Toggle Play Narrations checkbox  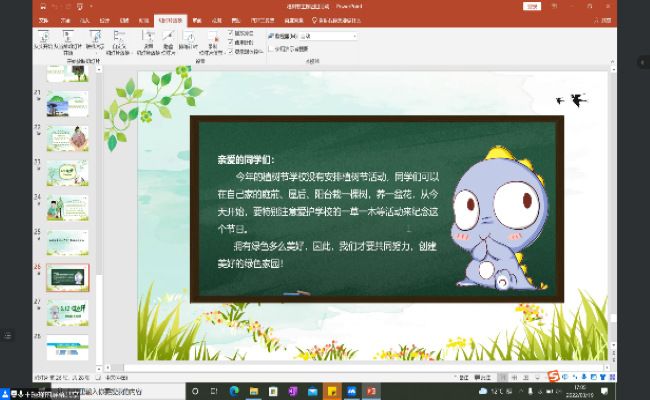(232, 32)
